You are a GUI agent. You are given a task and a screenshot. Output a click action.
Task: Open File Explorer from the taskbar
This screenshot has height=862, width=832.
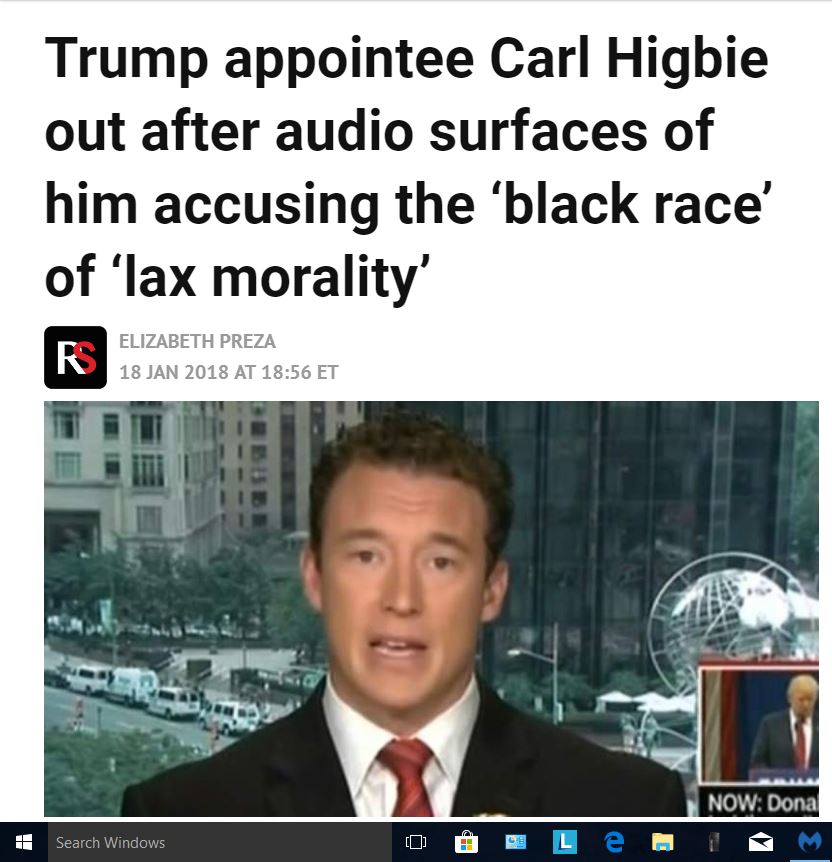(663, 842)
